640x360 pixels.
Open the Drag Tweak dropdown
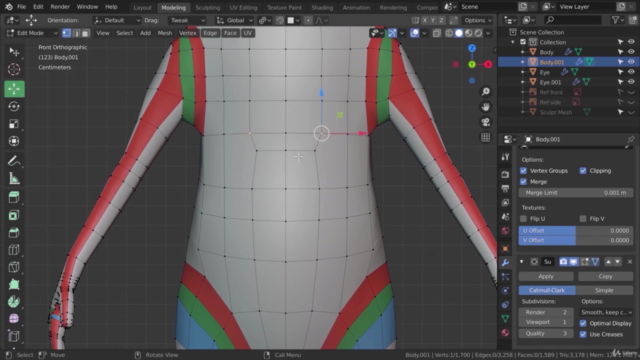point(187,20)
